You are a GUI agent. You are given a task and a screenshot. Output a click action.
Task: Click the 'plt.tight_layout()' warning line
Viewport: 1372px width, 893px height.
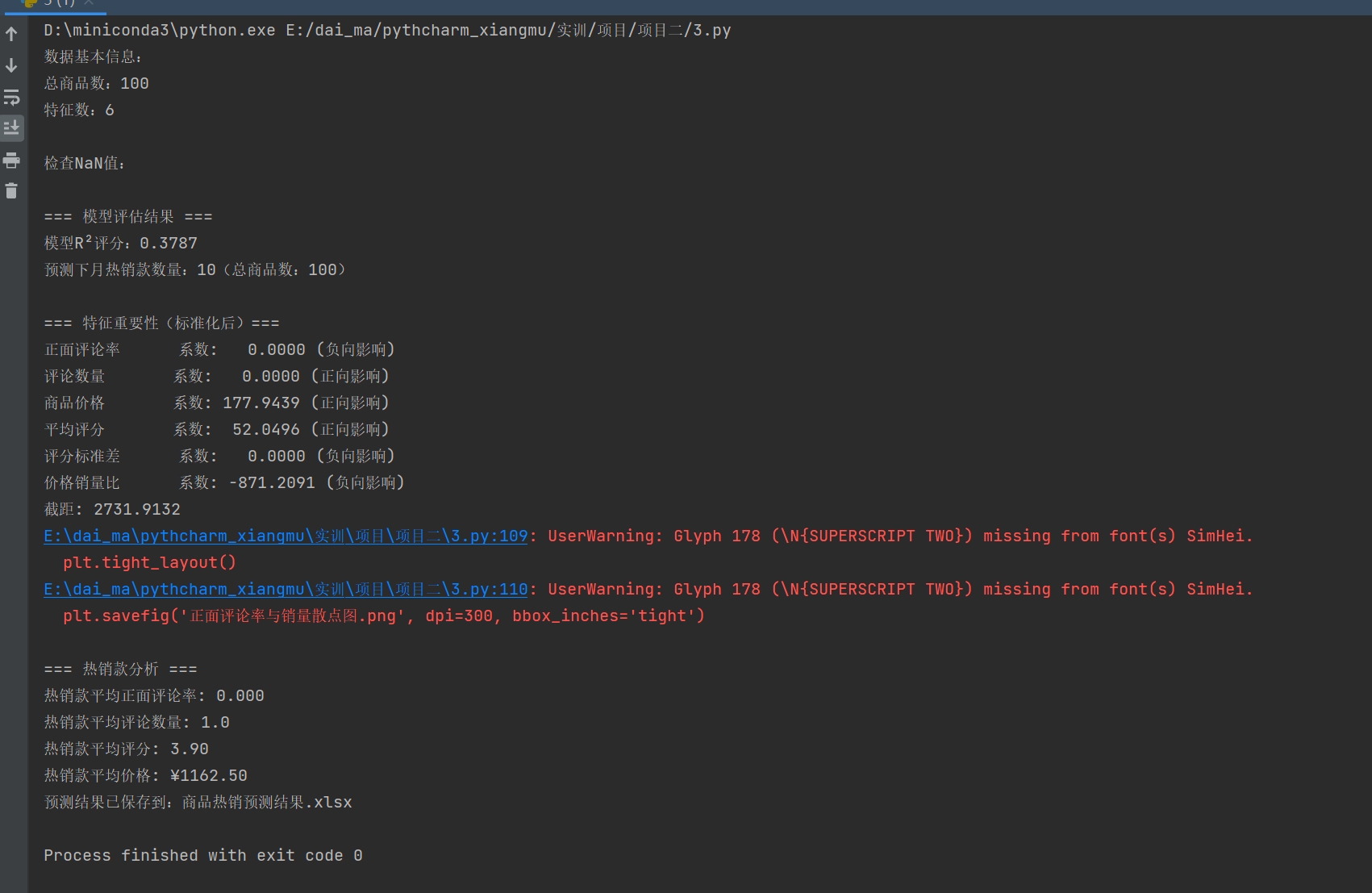(149, 562)
